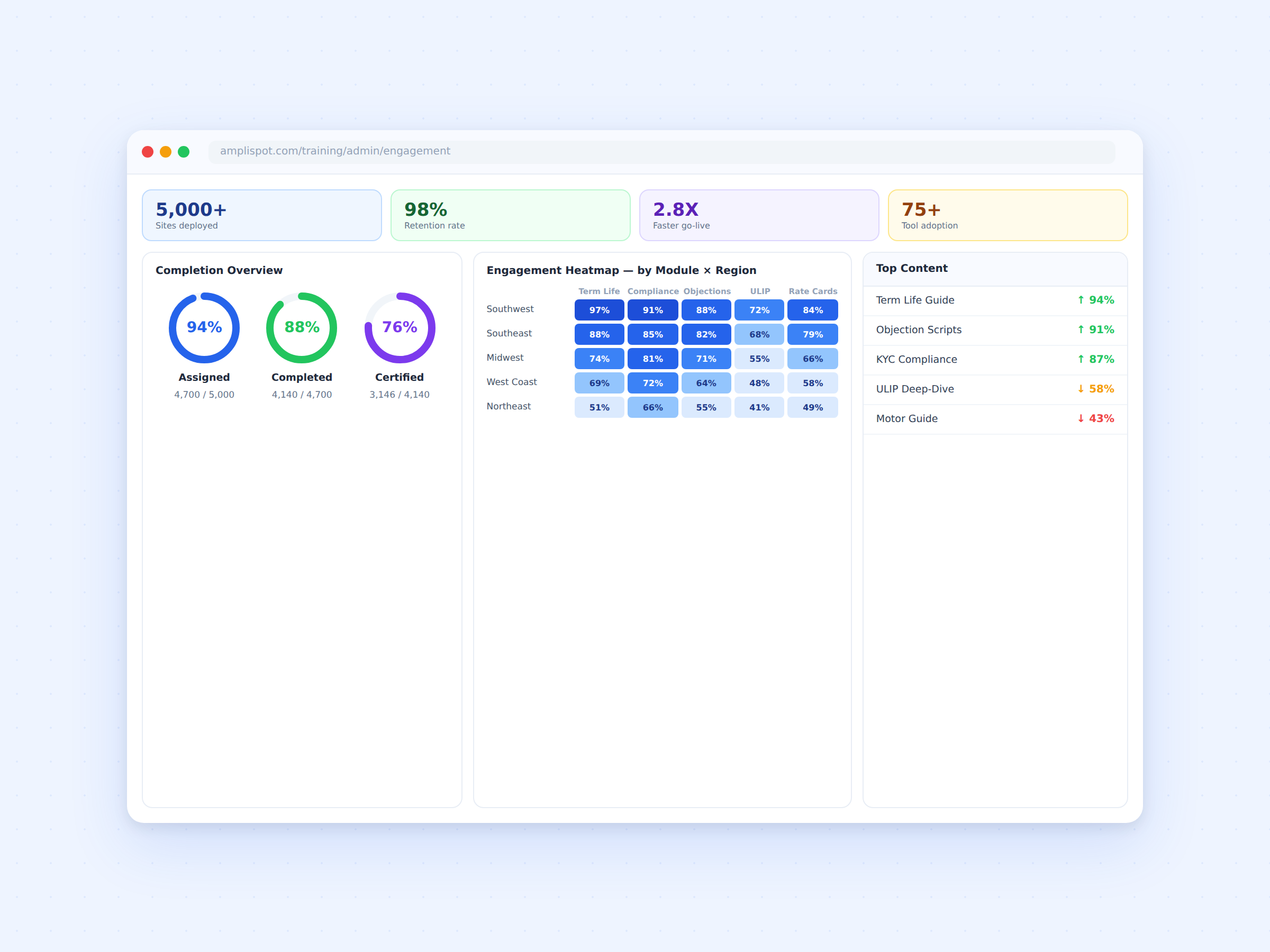Click the Objections column header

click(707, 291)
